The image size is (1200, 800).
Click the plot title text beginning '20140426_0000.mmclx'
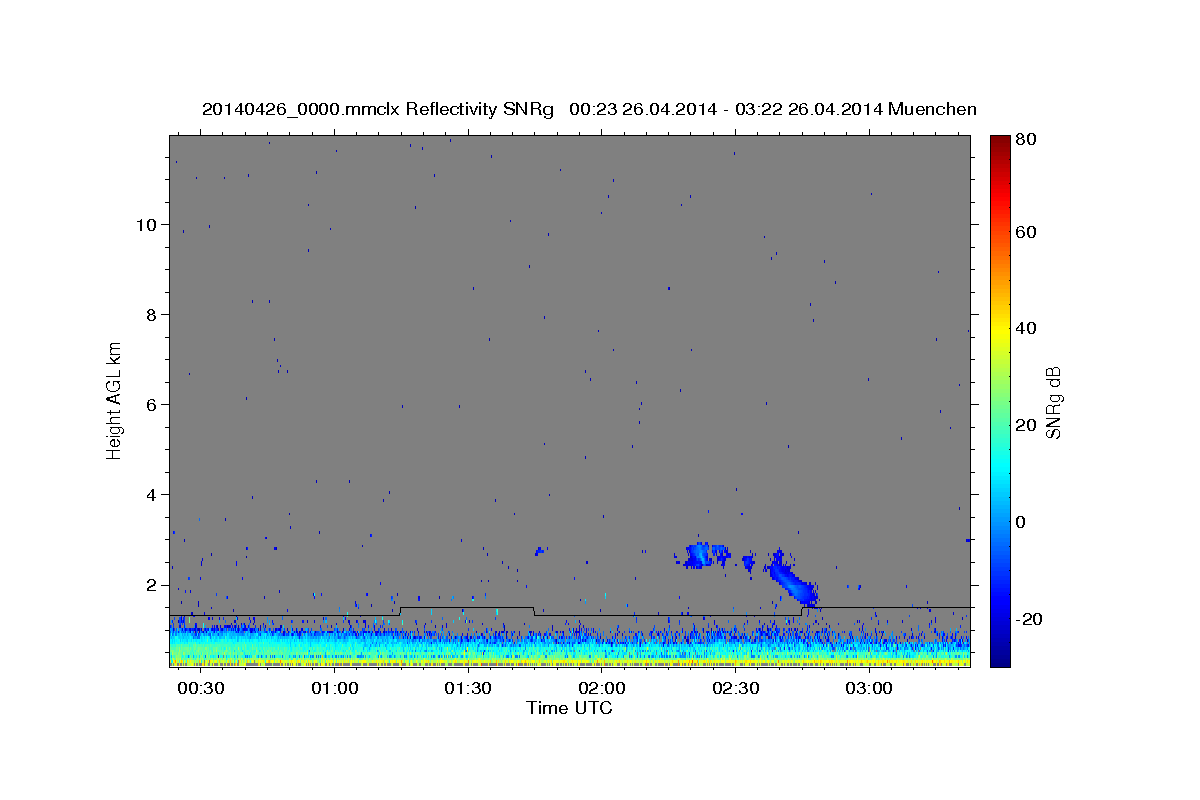[589, 109]
